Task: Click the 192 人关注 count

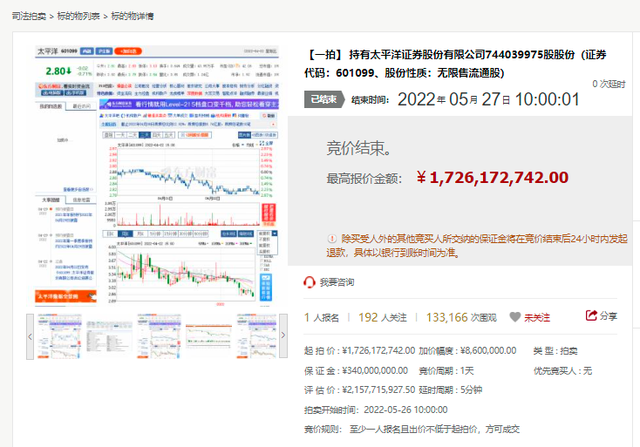Action: tap(382, 318)
